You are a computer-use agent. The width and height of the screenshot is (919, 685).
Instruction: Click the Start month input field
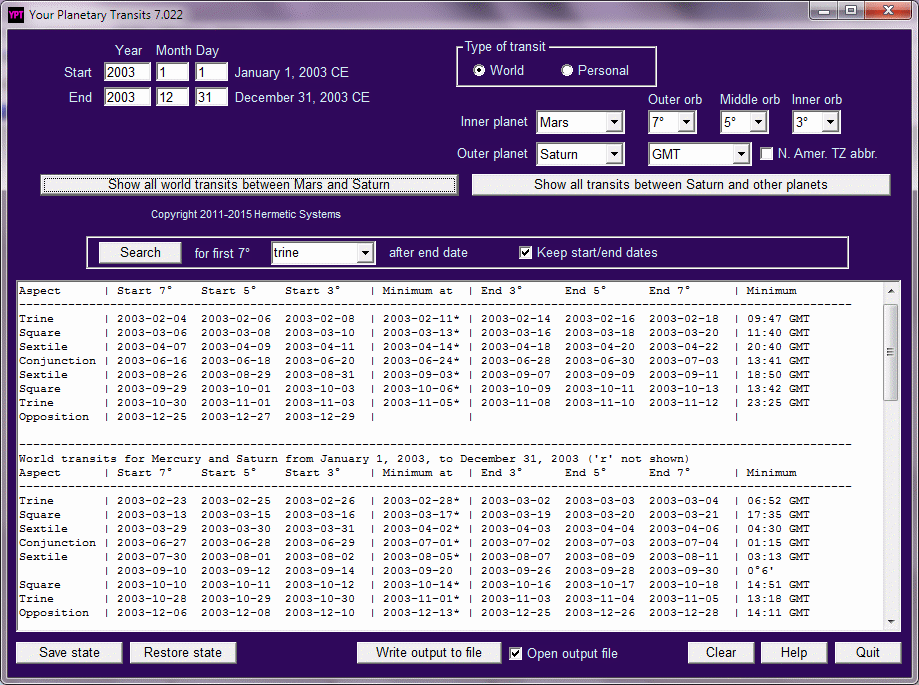tap(172, 72)
